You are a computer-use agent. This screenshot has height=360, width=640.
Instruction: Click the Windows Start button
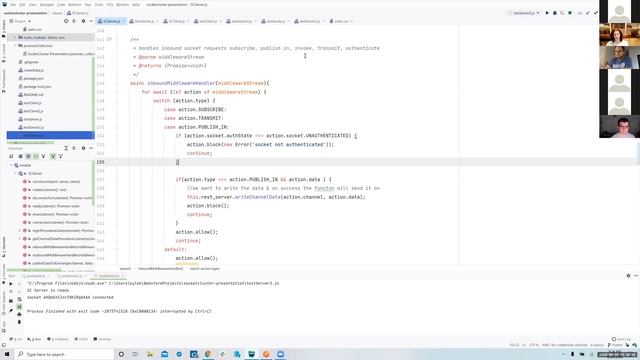click(7, 354)
